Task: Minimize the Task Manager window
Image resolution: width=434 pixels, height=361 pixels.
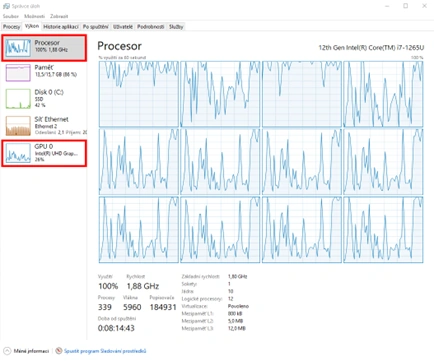Action: pyautogui.click(x=387, y=6)
